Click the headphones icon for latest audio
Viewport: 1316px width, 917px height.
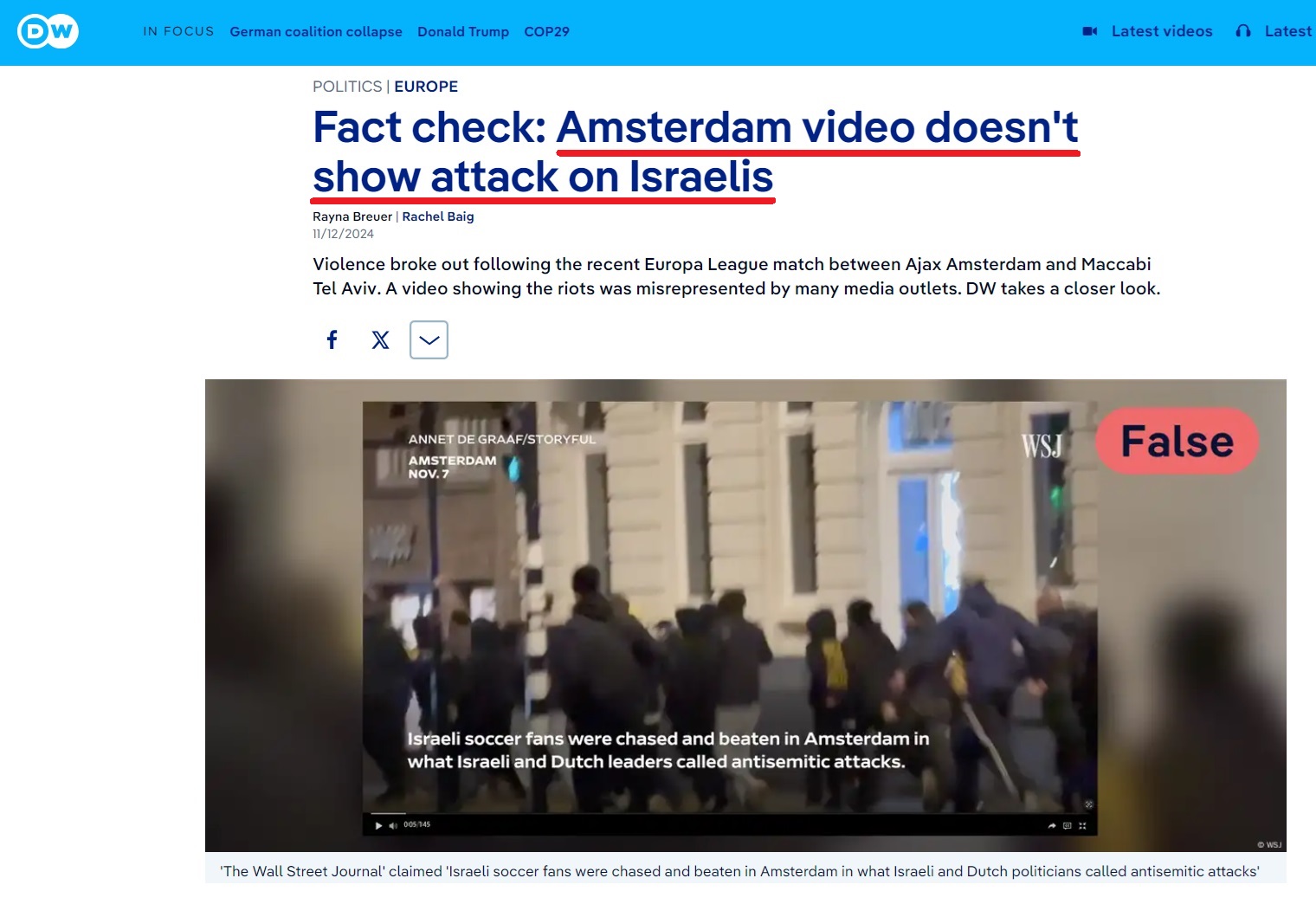click(x=1243, y=31)
